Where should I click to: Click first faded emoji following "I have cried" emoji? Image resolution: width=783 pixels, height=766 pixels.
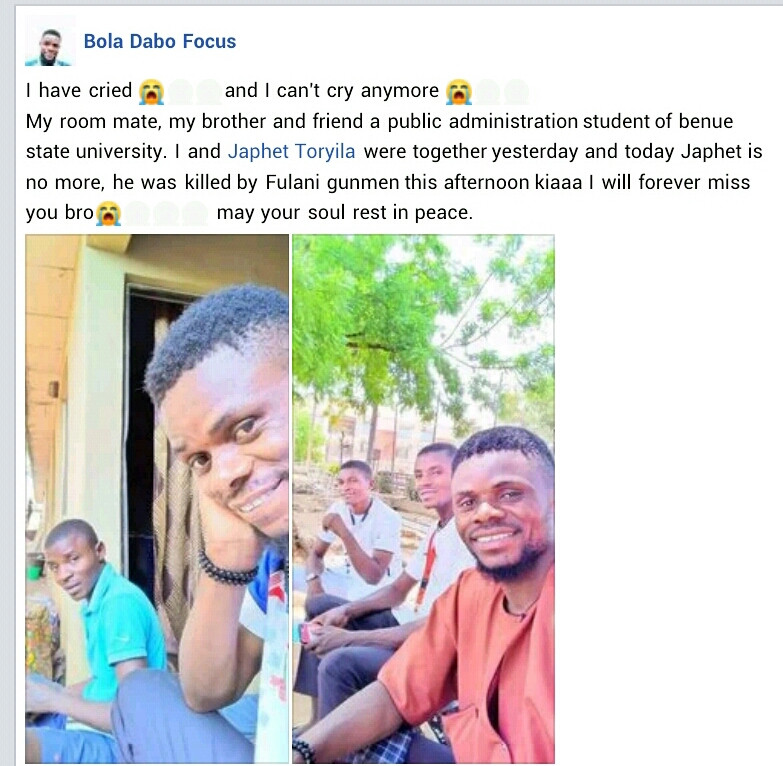click(181, 91)
